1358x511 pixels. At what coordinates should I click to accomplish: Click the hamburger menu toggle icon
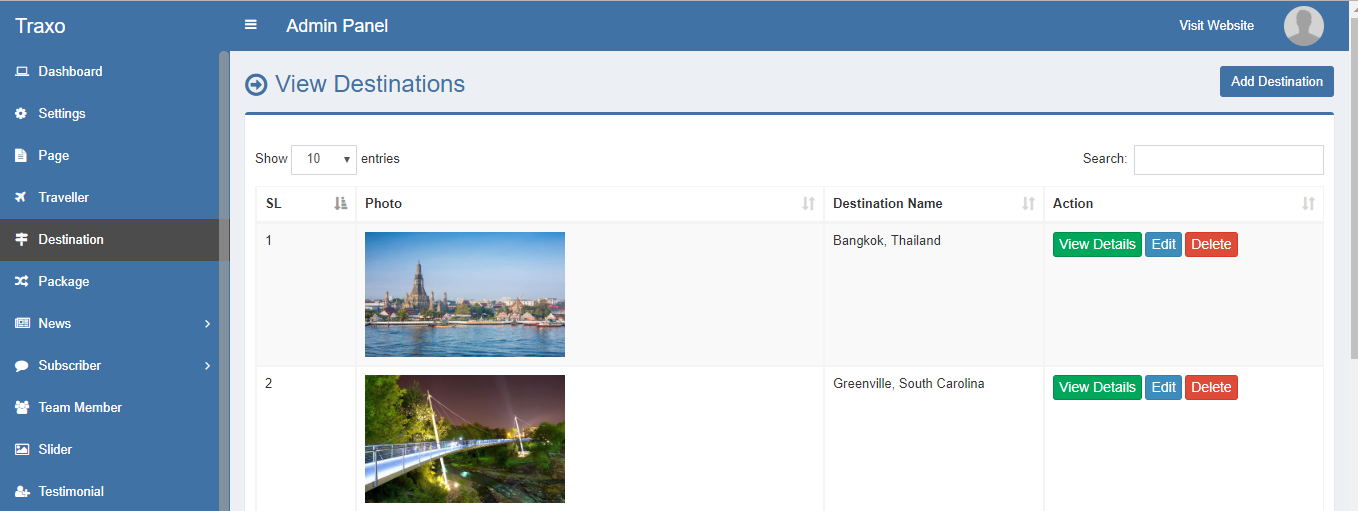(251, 25)
